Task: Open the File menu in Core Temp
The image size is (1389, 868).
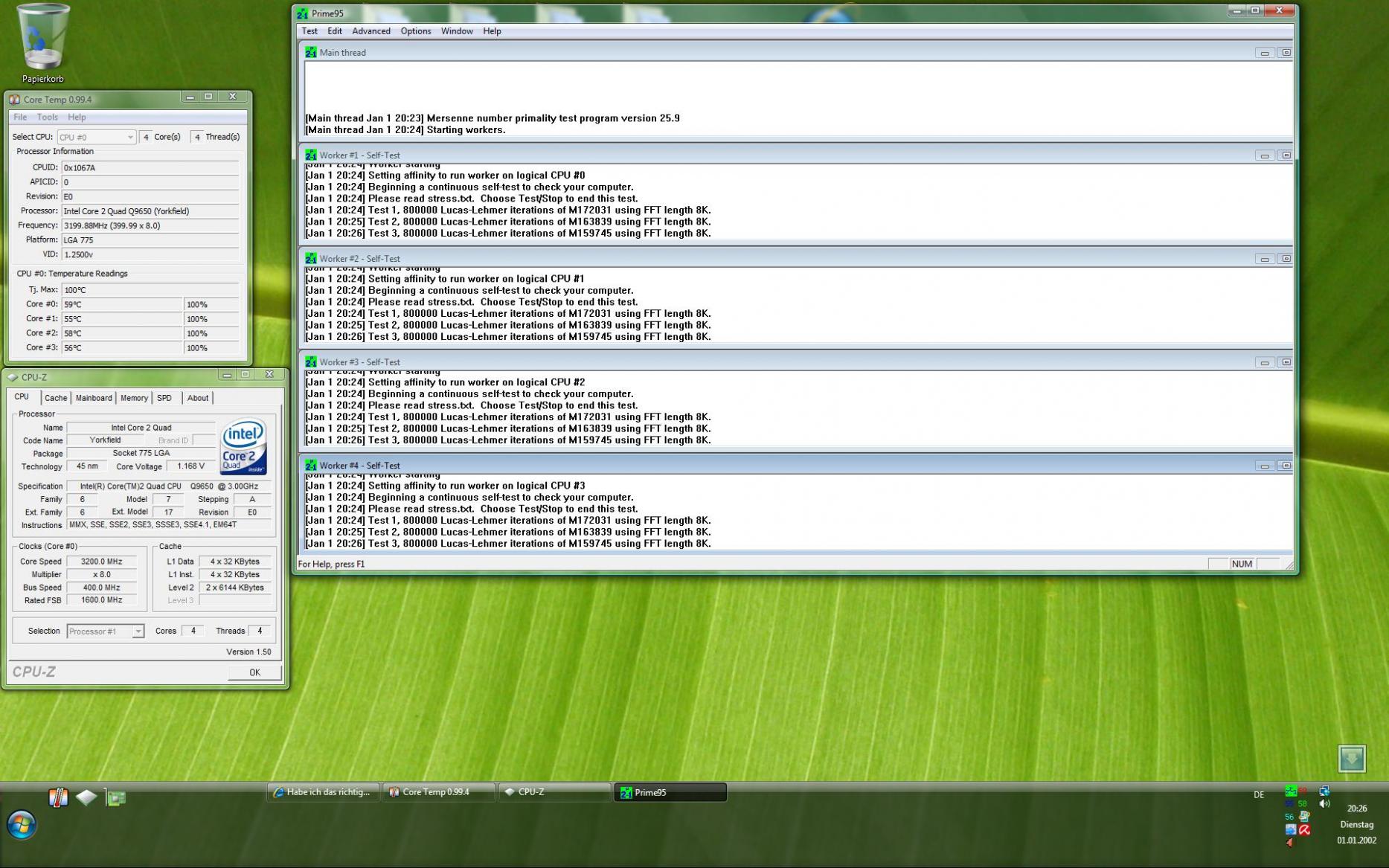Action: [20, 117]
